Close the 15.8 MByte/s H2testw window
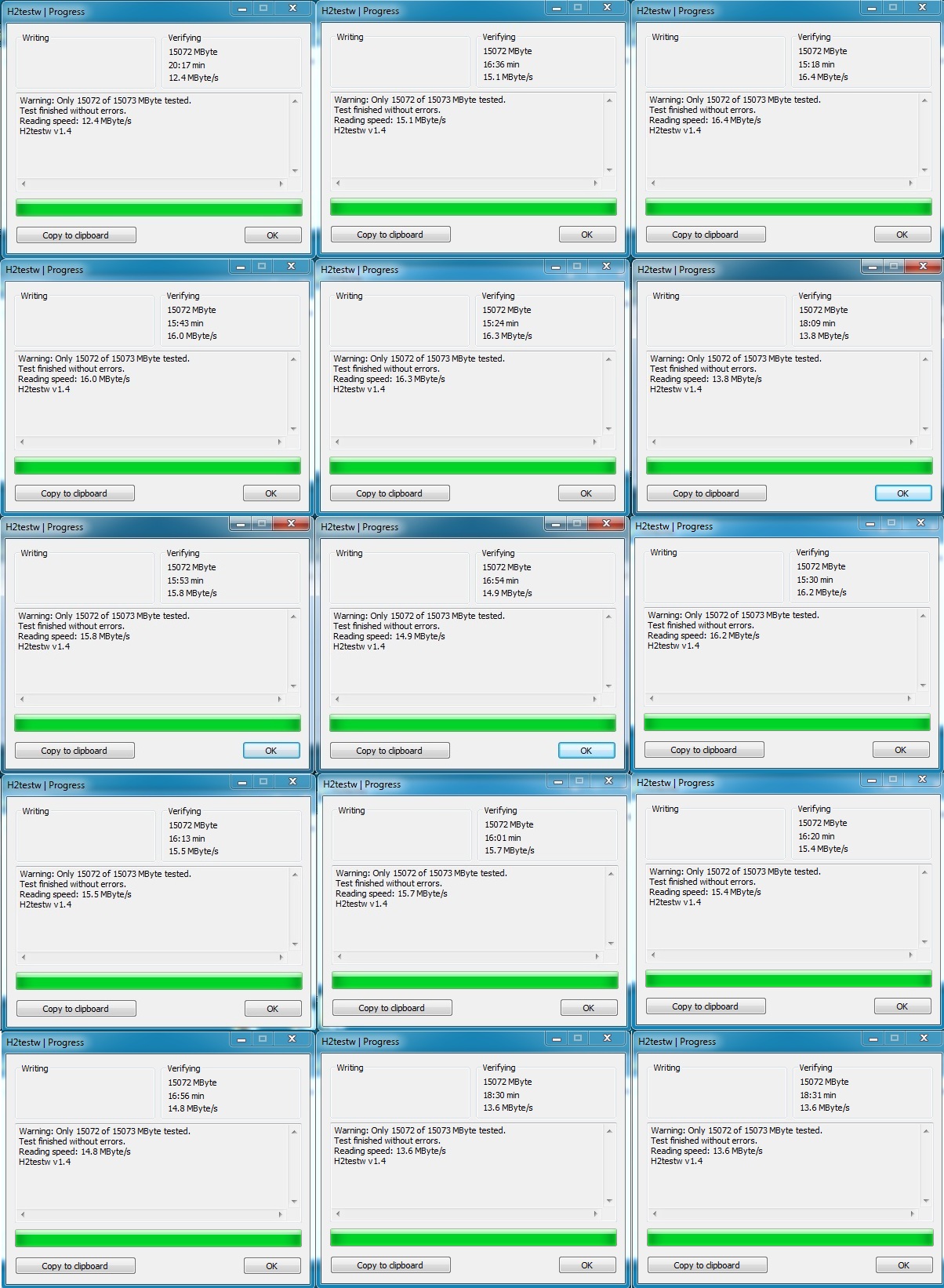944x1288 pixels. coord(291,524)
